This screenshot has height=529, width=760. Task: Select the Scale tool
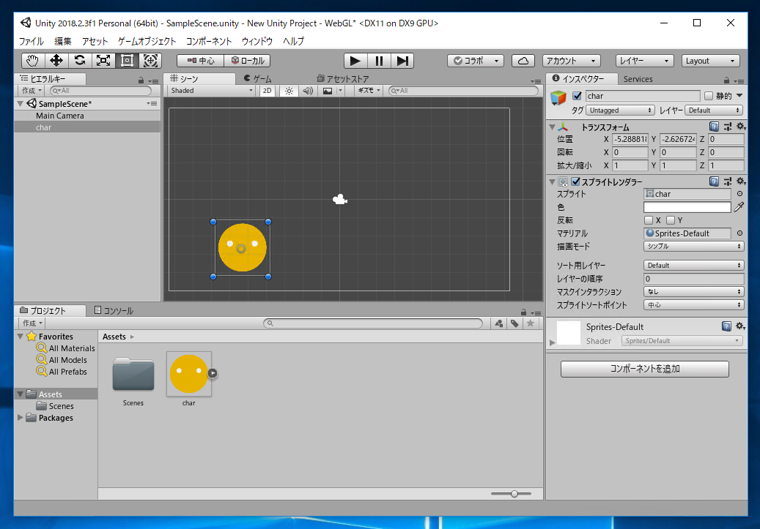(x=103, y=61)
